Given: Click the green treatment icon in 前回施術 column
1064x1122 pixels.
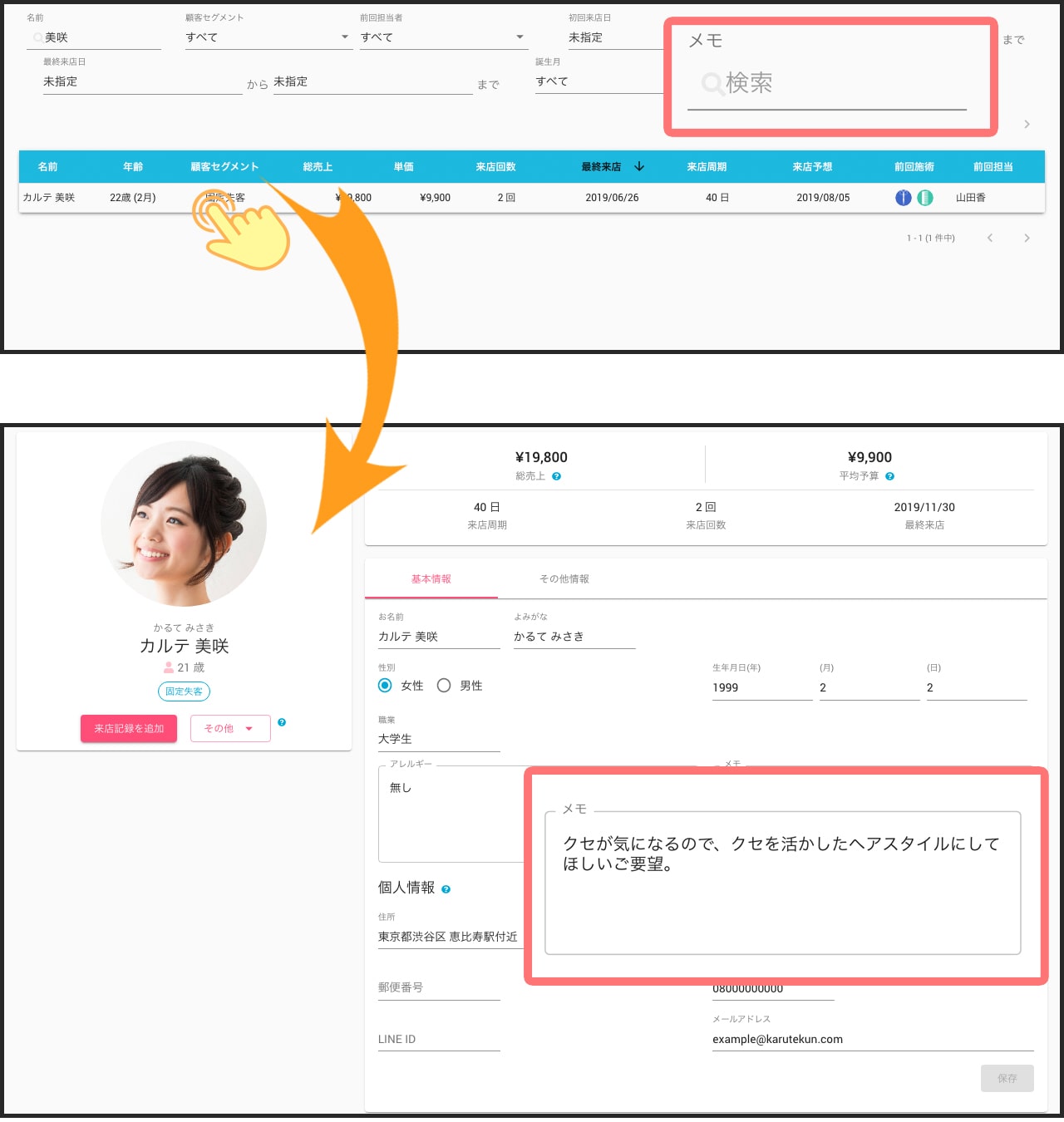Looking at the screenshot, I should click(x=925, y=198).
